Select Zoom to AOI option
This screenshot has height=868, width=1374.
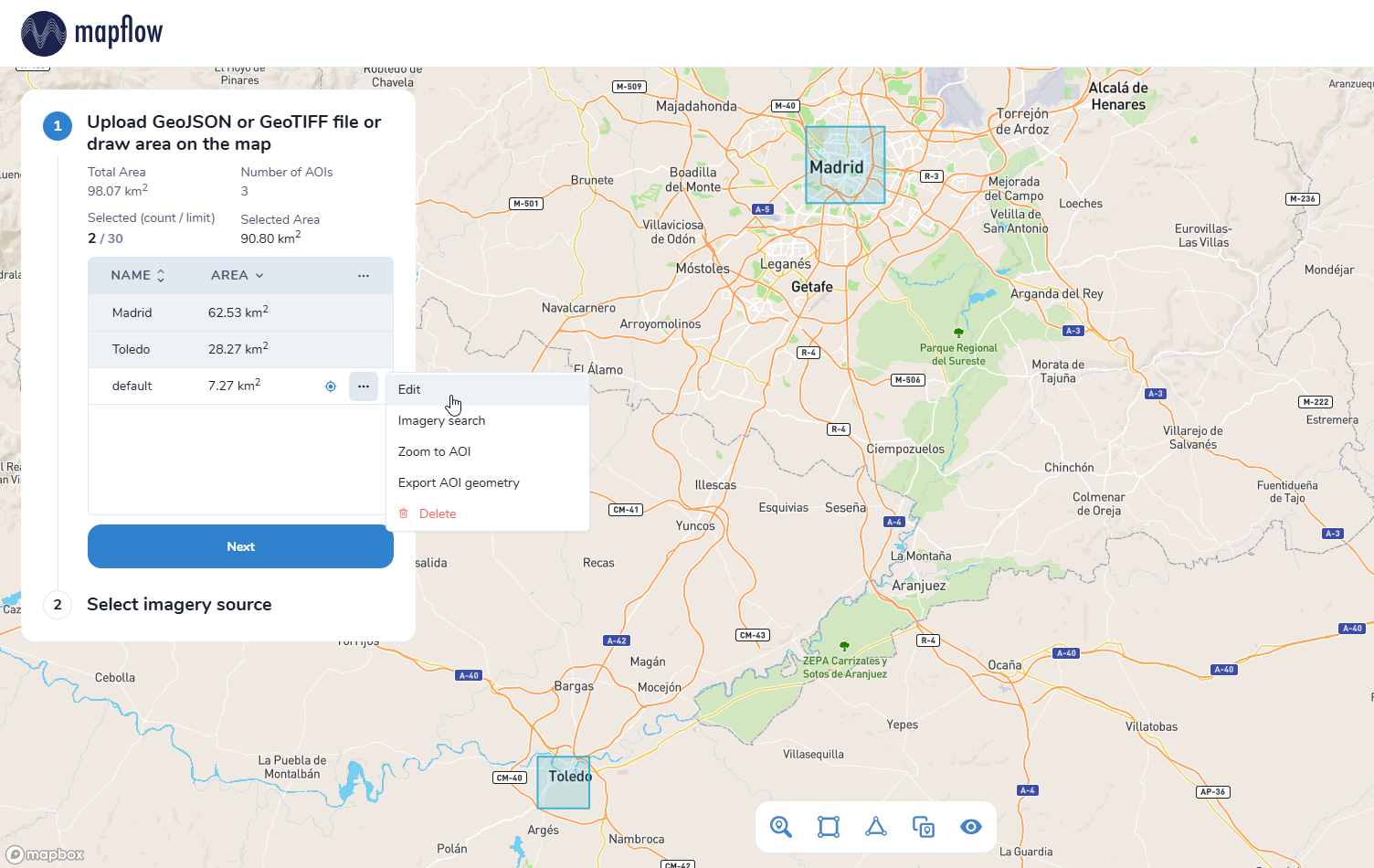(434, 452)
